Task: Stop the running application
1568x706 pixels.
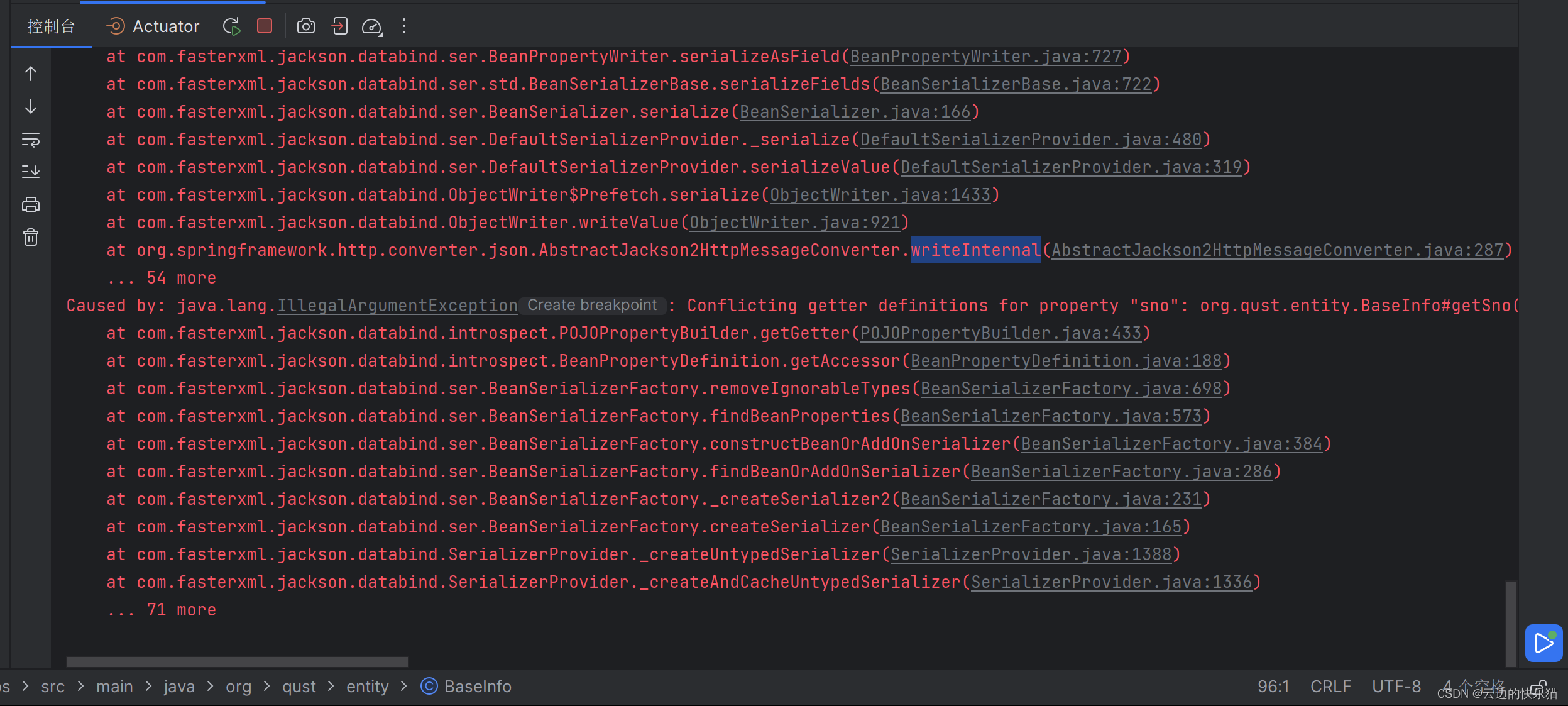Action: 264,26
